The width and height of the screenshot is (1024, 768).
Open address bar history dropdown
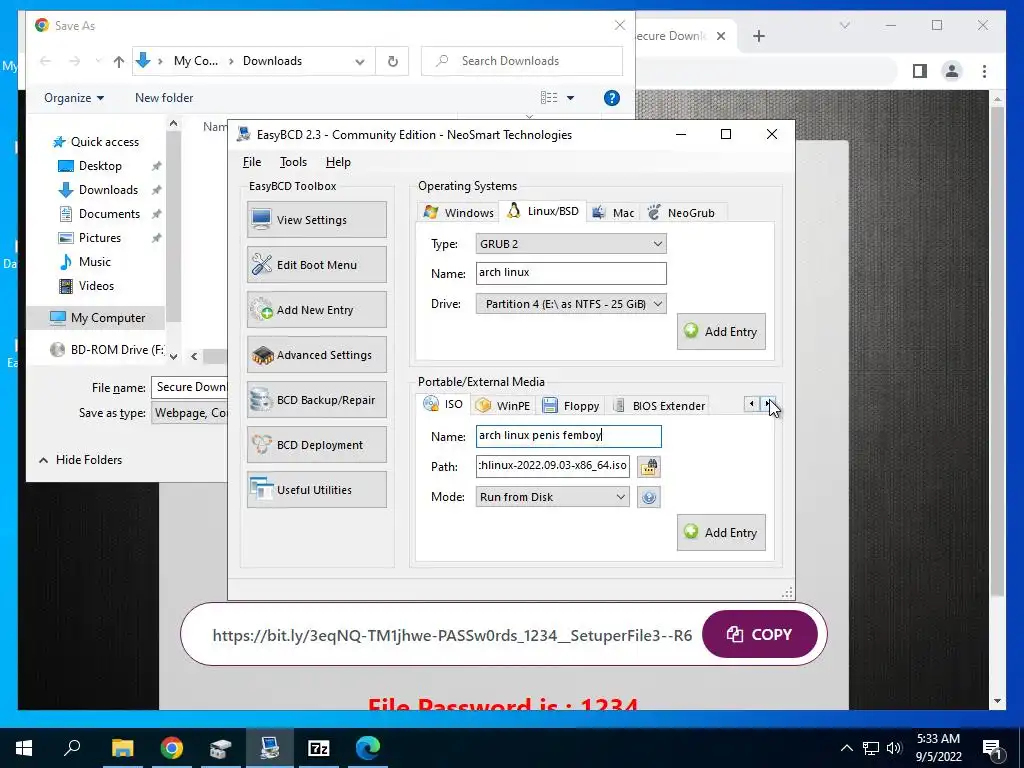pos(360,61)
